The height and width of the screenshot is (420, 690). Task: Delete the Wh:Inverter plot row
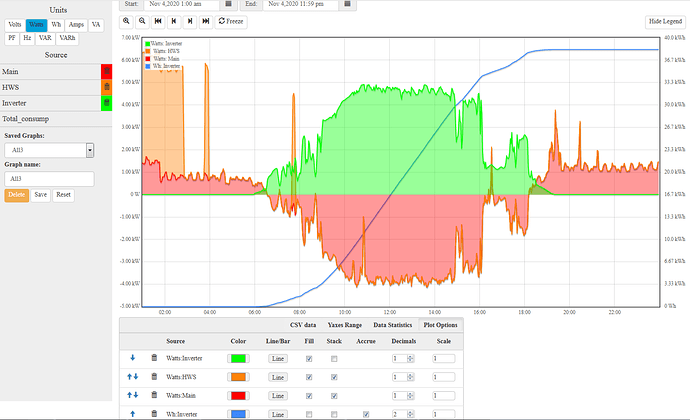coord(154,413)
